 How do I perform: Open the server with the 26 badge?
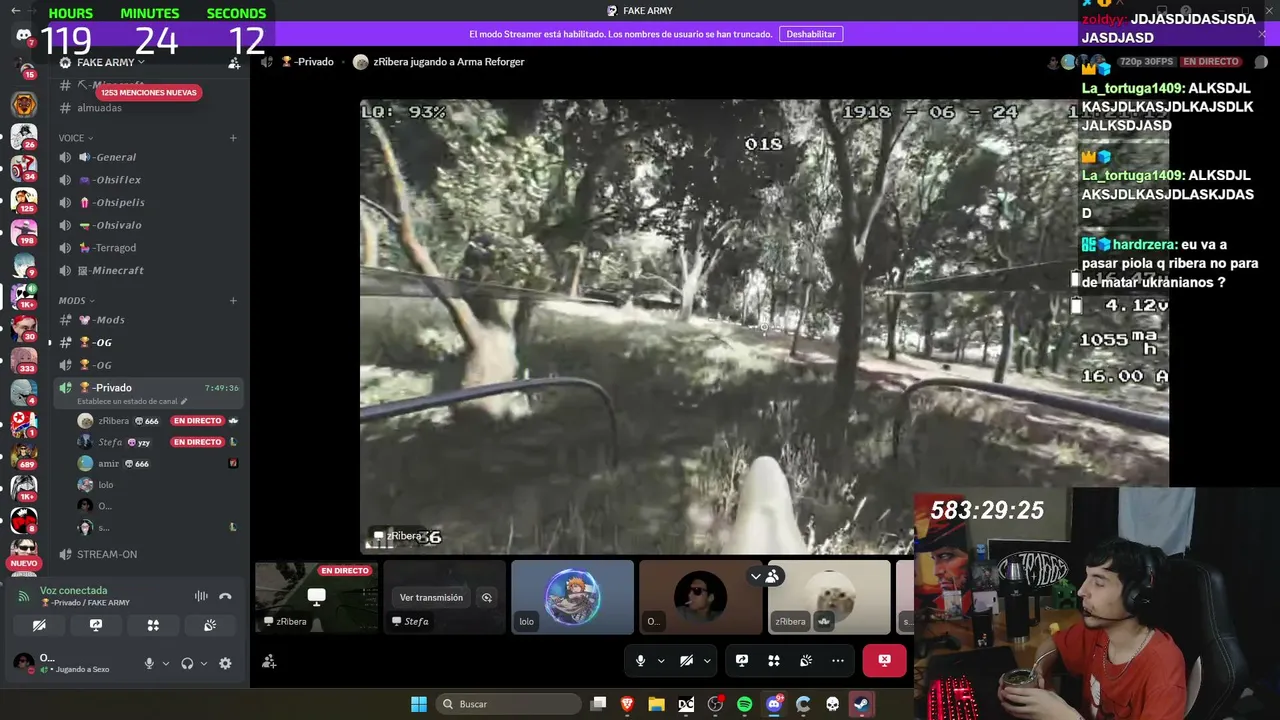pos(24,135)
